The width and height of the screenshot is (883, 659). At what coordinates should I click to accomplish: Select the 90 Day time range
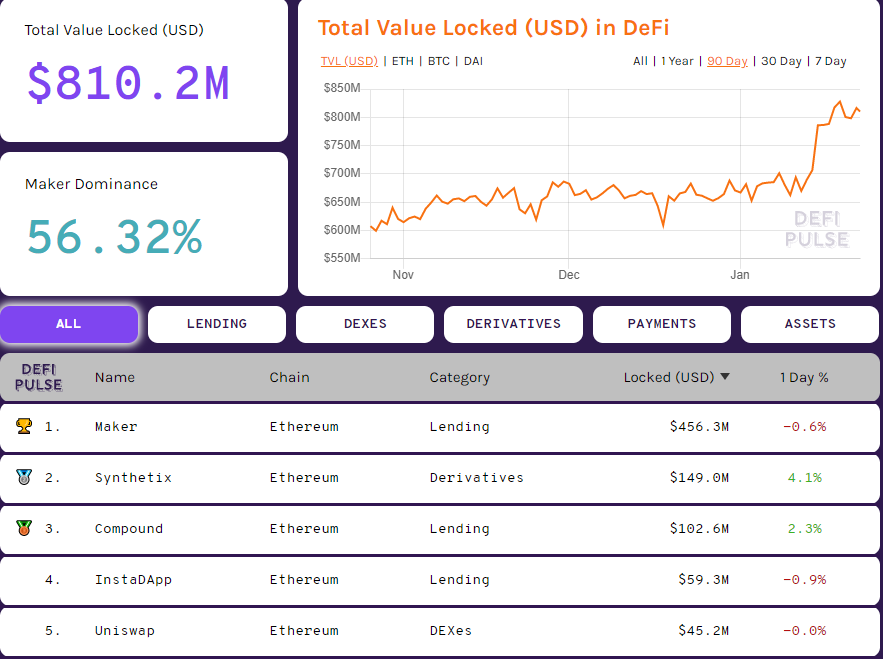pyautogui.click(x=727, y=61)
